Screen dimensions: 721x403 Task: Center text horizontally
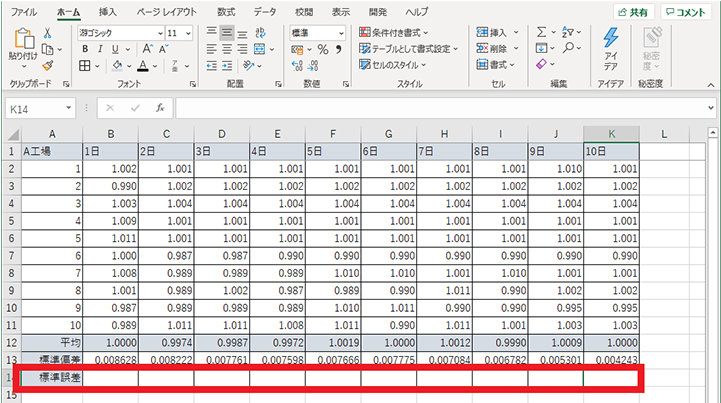tap(227, 49)
